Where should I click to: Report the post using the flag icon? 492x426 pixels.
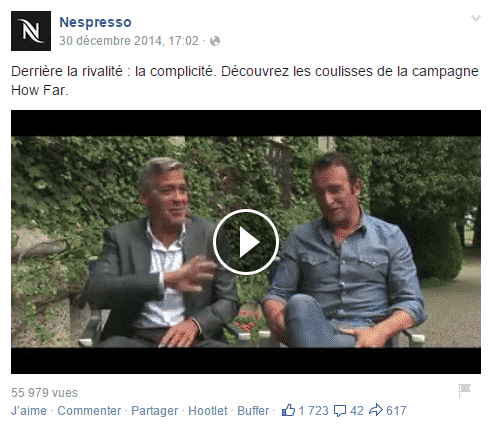464,390
